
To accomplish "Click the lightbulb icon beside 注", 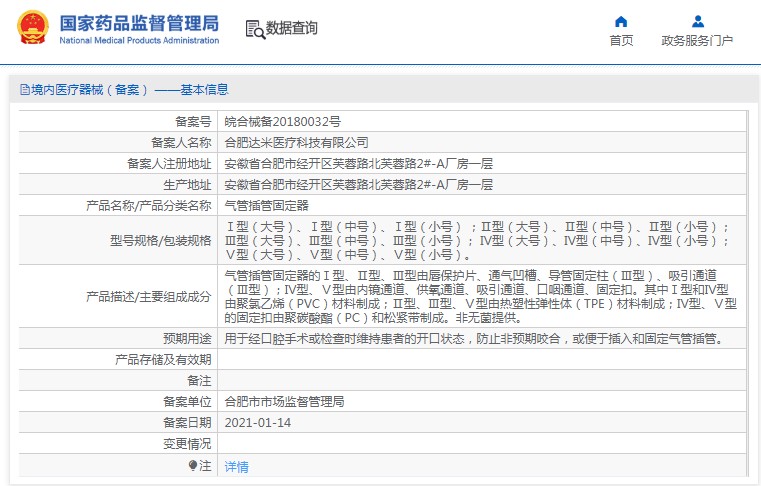I will [x=193, y=466].
